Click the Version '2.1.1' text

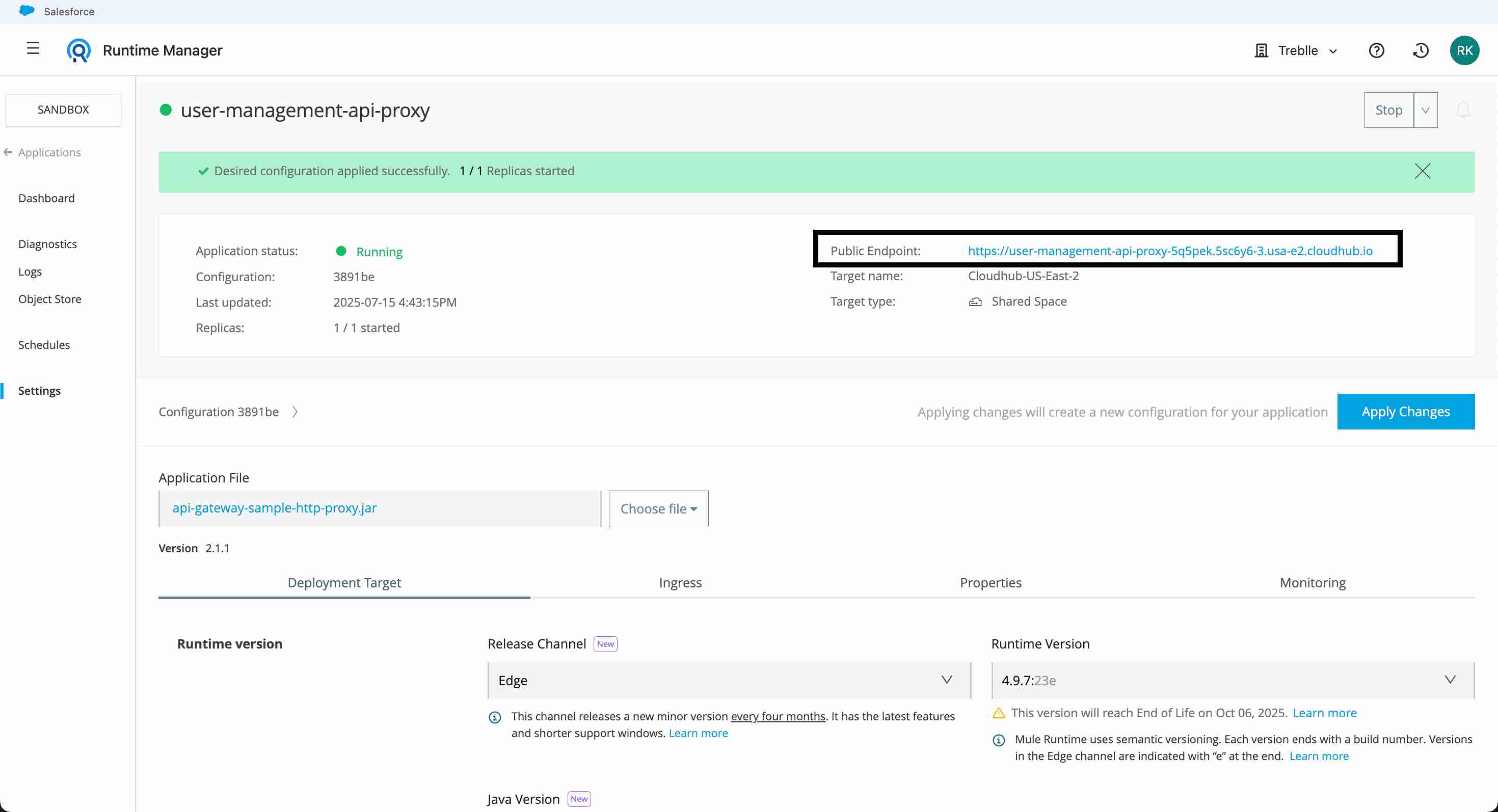pyautogui.click(x=218, y=548)
